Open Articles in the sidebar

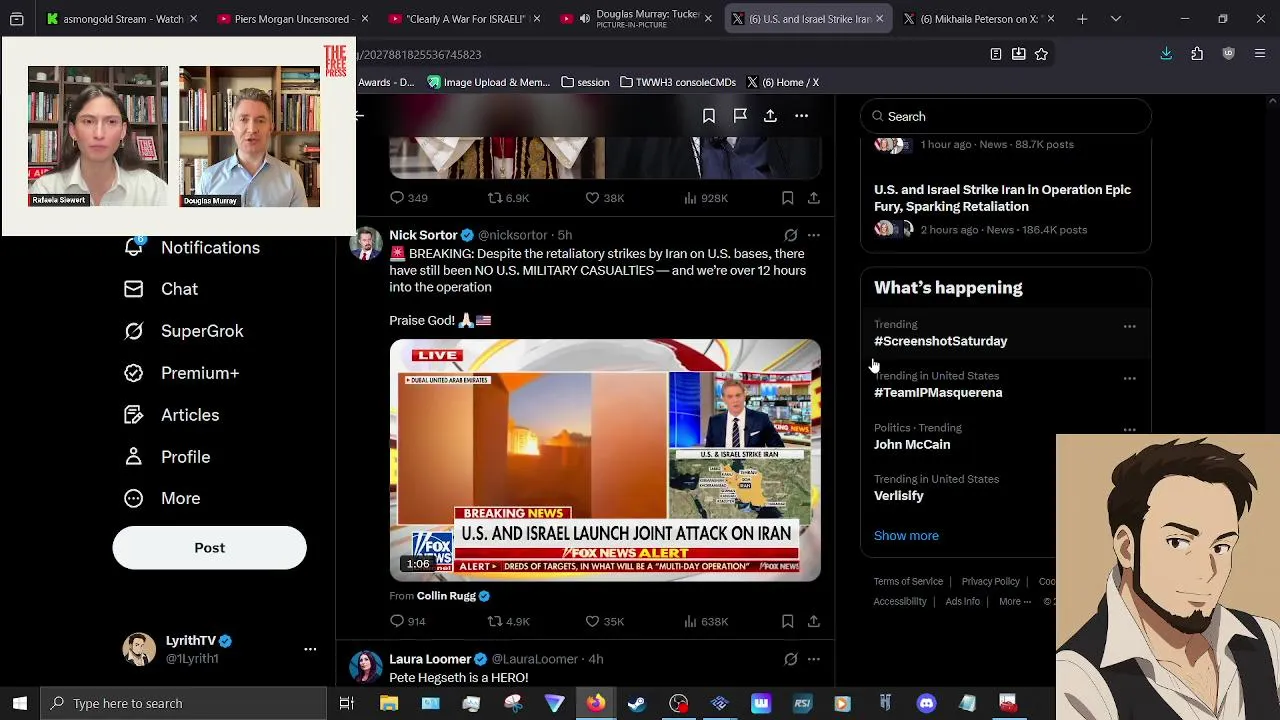(x=172, y=415)
